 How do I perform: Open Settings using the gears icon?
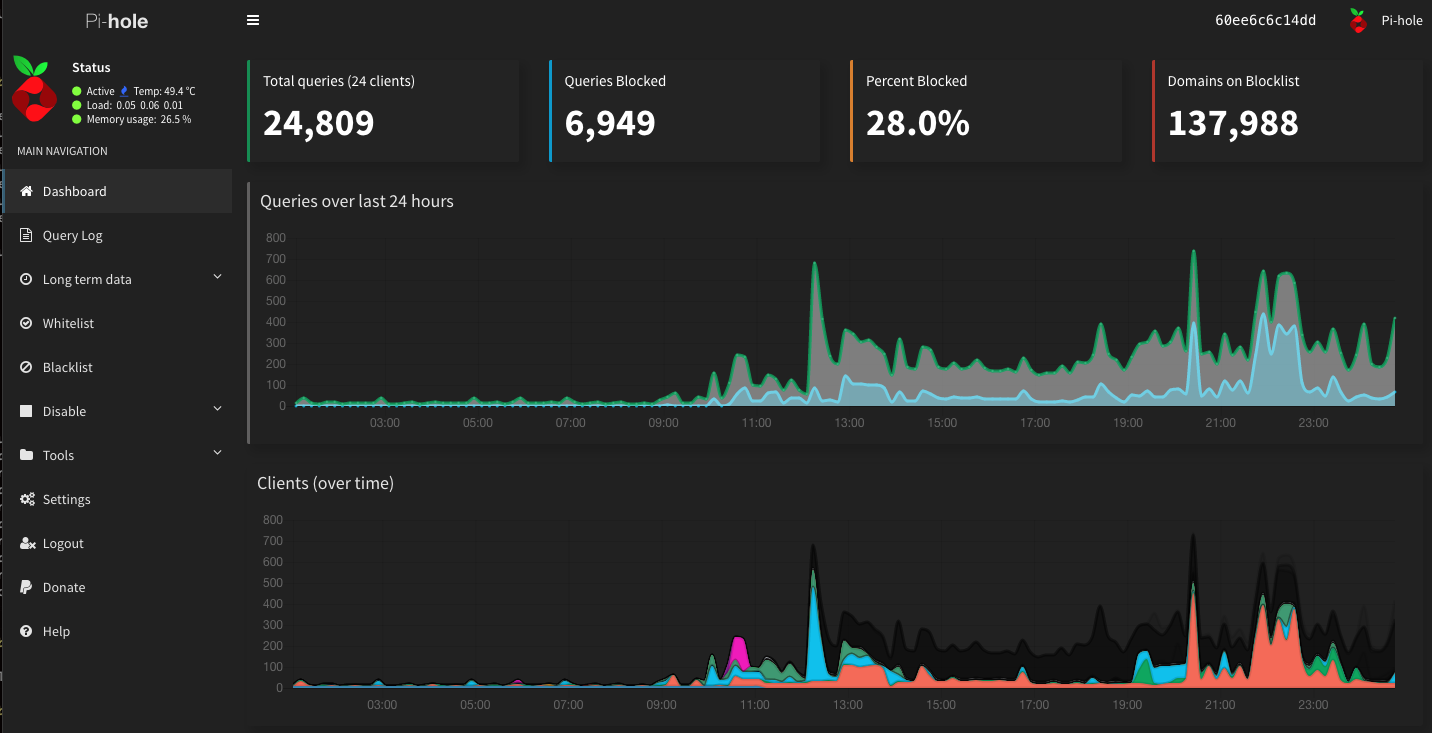click(27, 499)
